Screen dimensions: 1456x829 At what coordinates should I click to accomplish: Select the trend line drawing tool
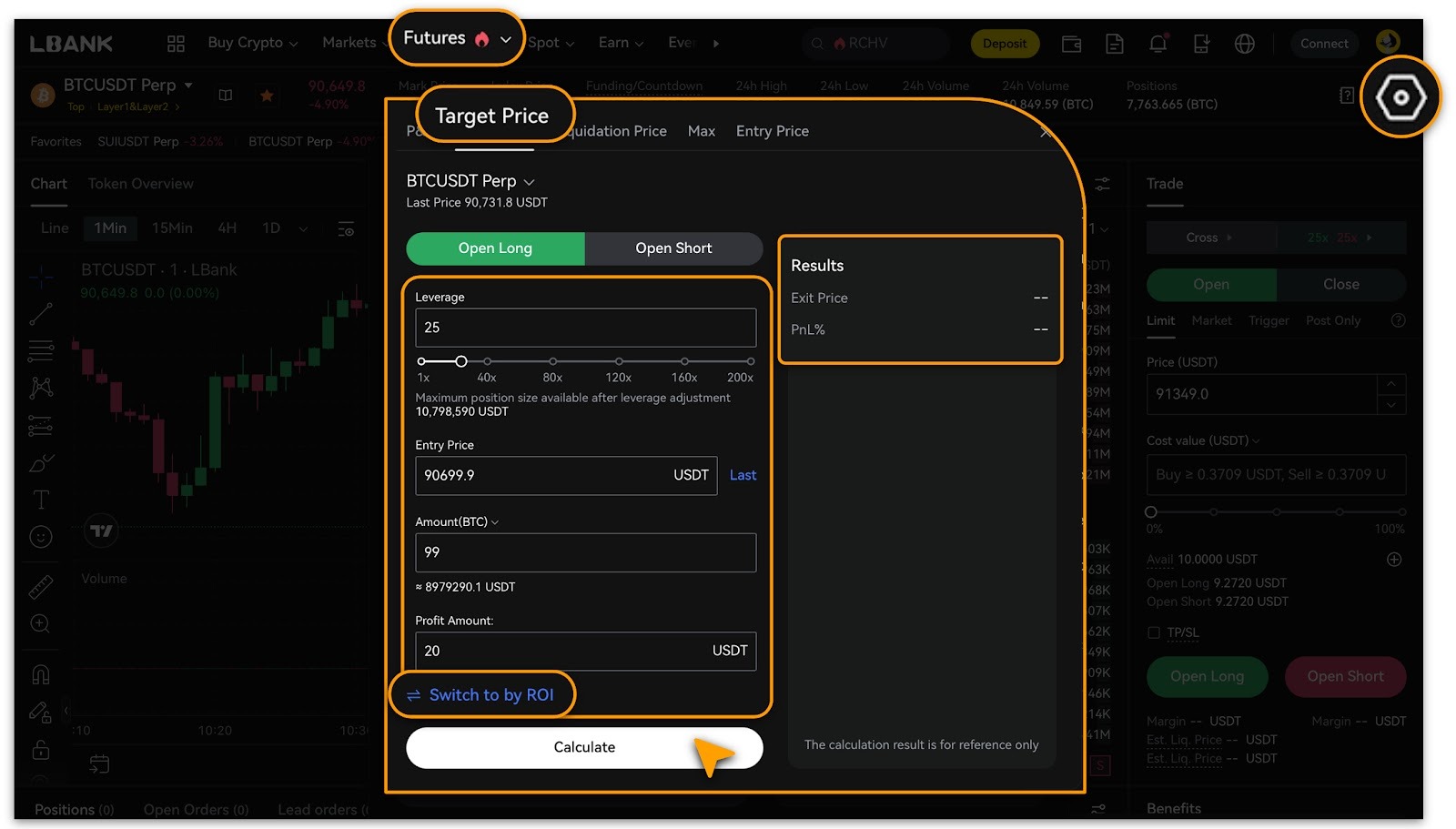(x=41, y=313)
